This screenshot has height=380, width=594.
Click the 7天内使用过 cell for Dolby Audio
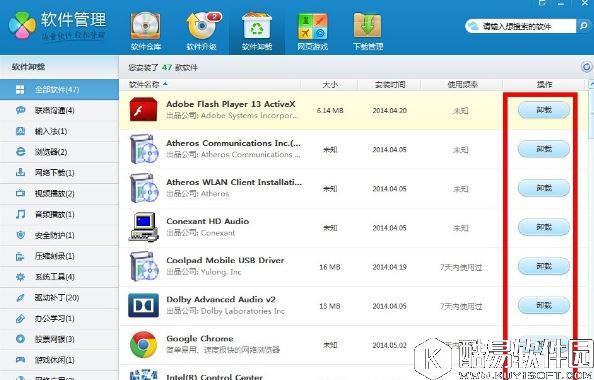[461, 306]
